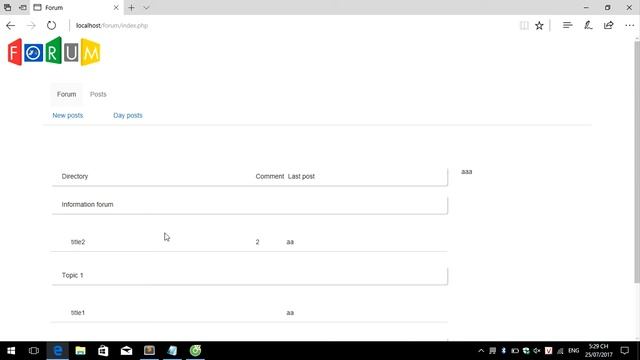Add page to favorites star
Screen dimensions: 640x360
[539, 25]
